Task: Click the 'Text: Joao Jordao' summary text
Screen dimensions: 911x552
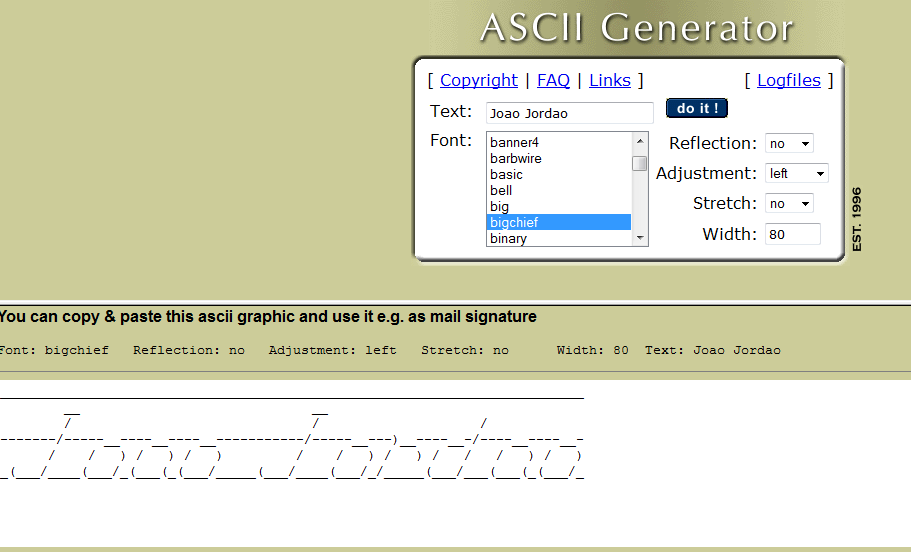Action: click(712, 350)
